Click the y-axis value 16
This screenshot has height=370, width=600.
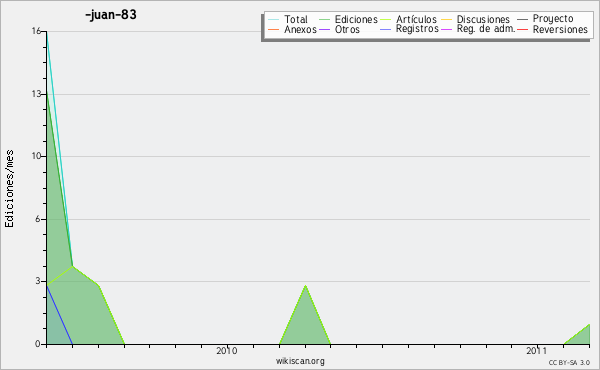[x=36, y=31]
